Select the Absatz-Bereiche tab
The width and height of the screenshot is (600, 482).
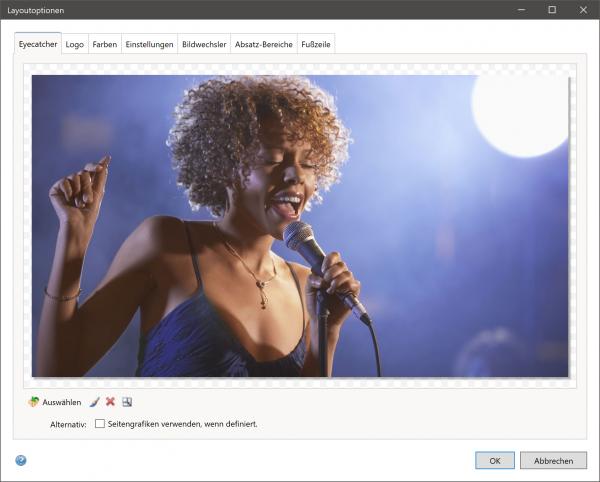(263, 44)
